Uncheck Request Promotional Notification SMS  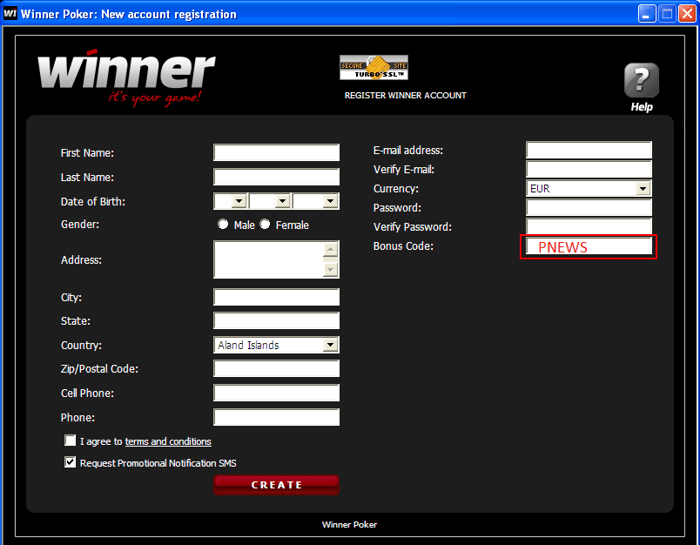coord(70,462)
